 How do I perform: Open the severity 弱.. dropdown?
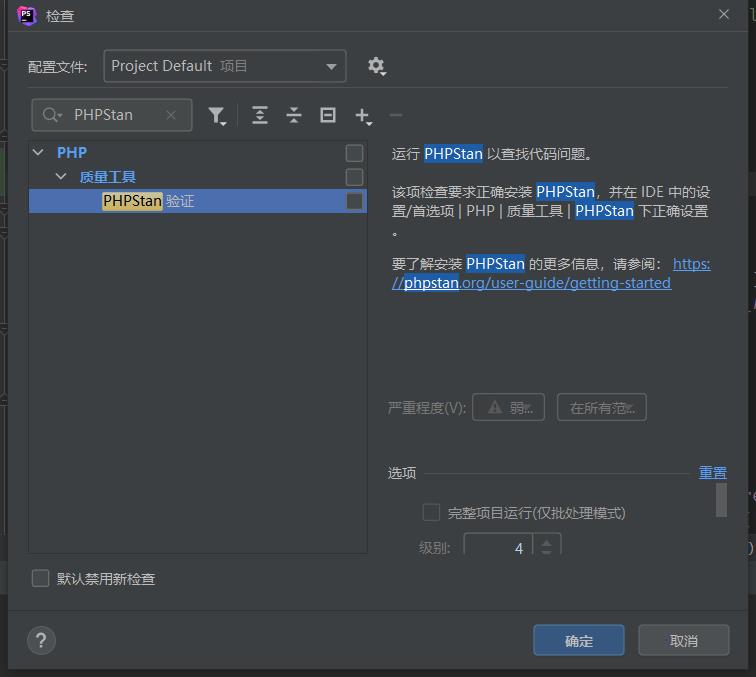(x=508, y=407)
